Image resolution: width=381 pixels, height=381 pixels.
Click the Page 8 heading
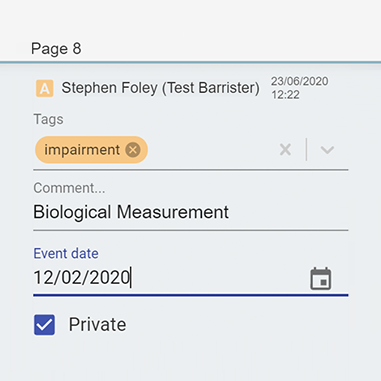(56, 49)
